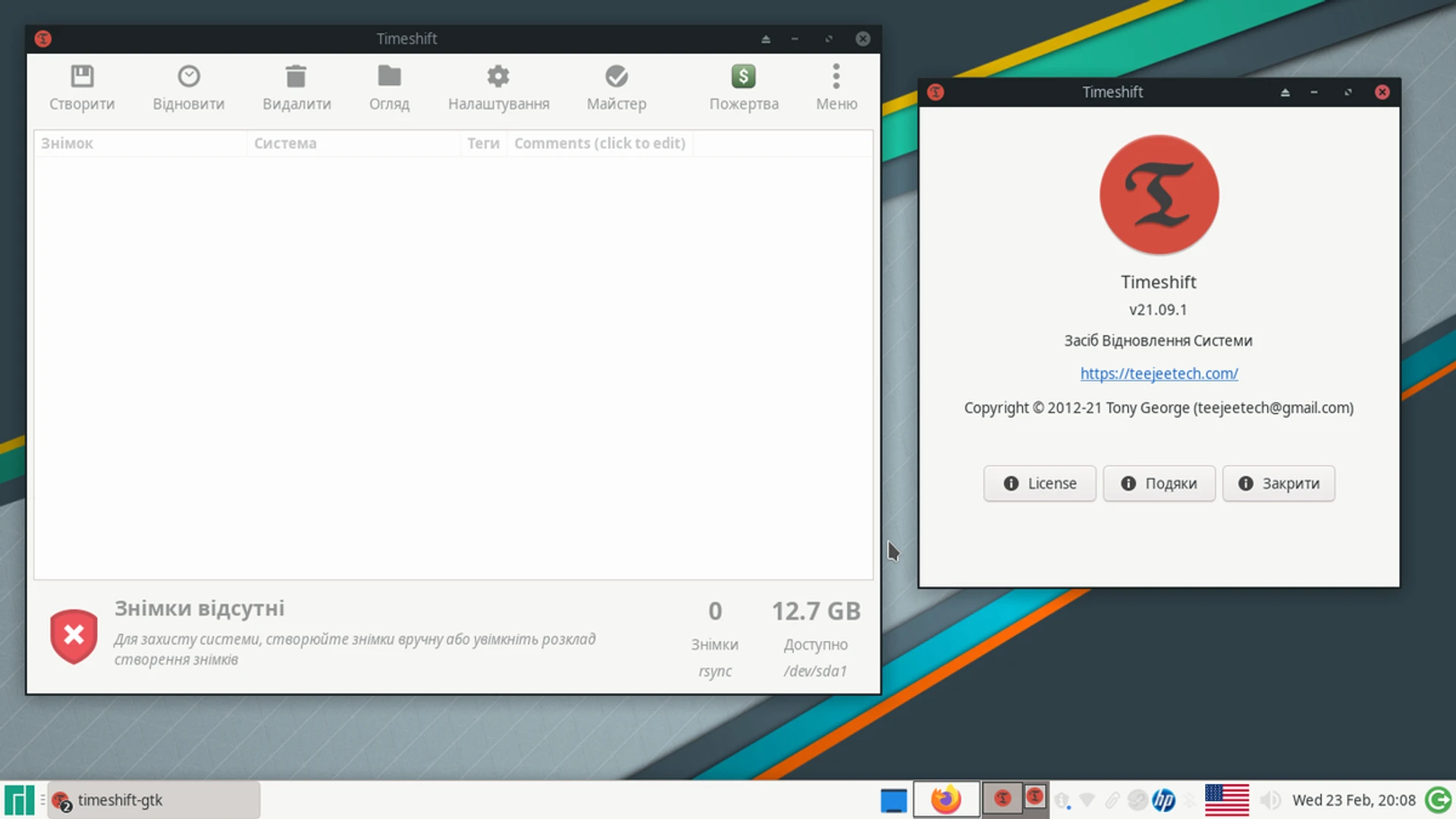The height and width of the screenshot is (819, 1456).
Task: Open the Manjaro start menu icon
Action: (x=19, y=800)
